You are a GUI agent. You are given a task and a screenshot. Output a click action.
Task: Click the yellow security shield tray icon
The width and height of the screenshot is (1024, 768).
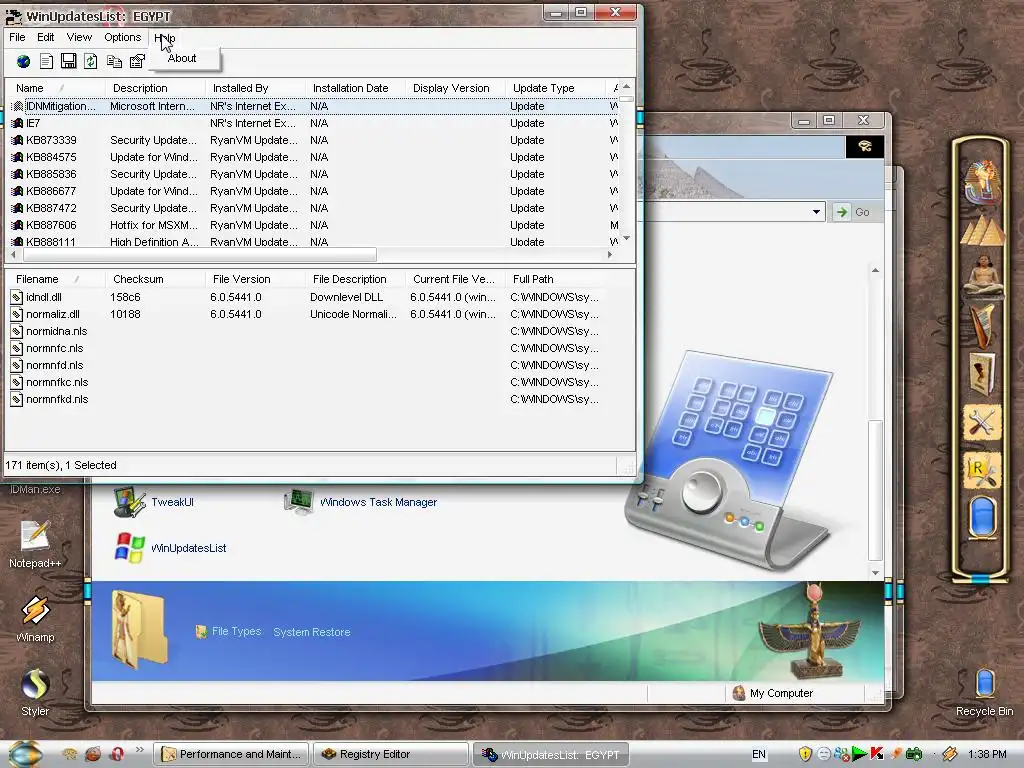[805, 754]
